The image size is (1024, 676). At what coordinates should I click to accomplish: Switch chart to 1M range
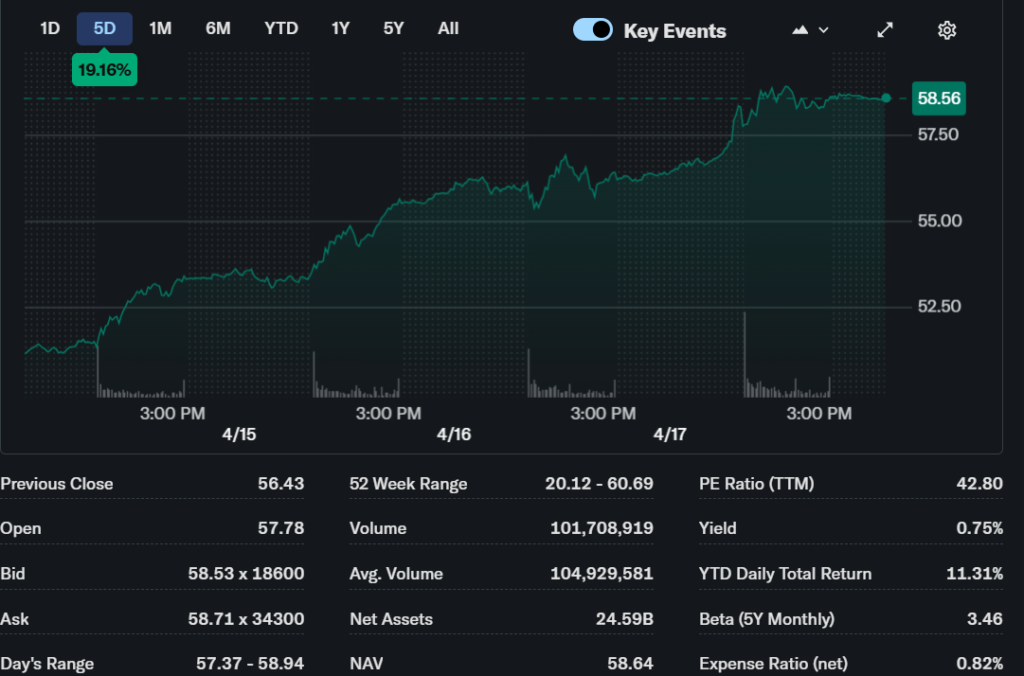160,28
